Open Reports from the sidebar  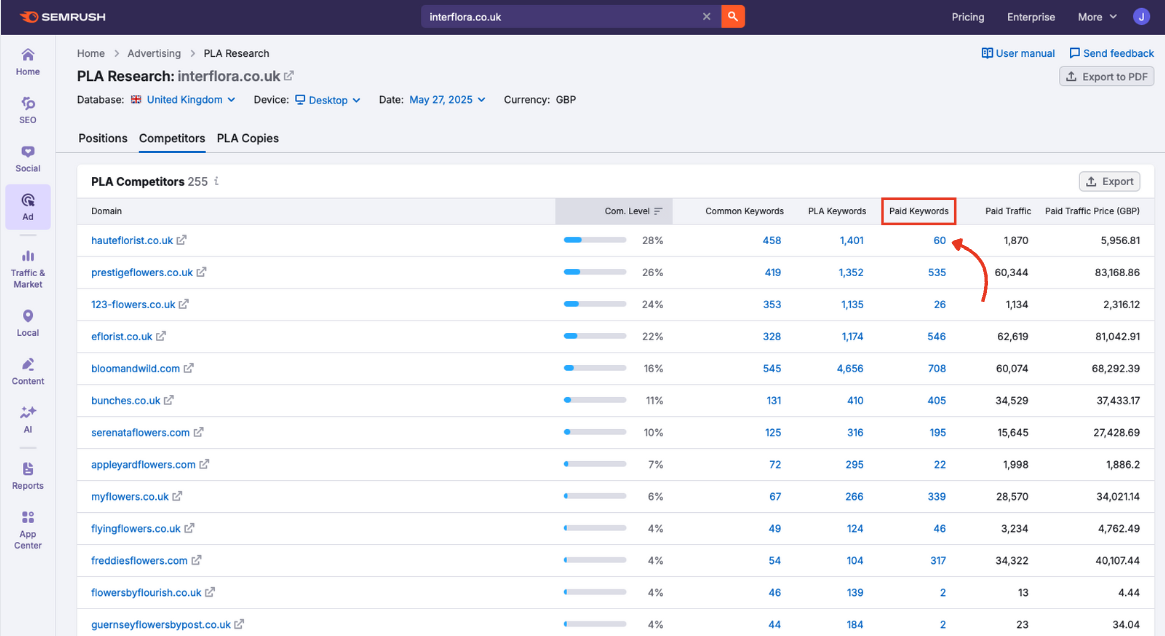[28, 475]
